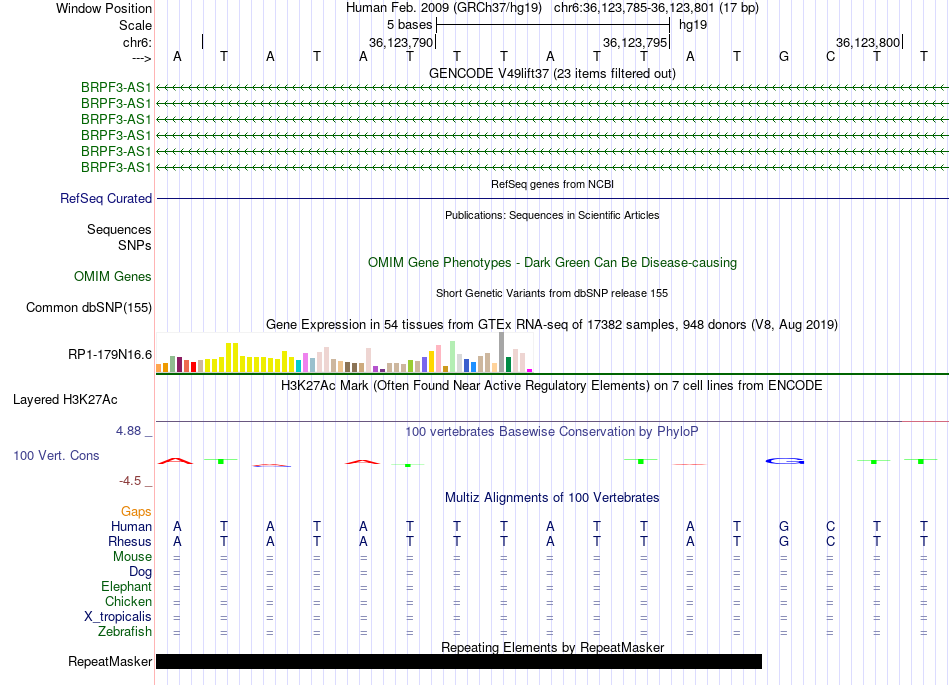The height and width of the screenshot is (685, 950).
Task: Click the small magenta bar ending GTEx chart
Action: [x=530, y=370]
